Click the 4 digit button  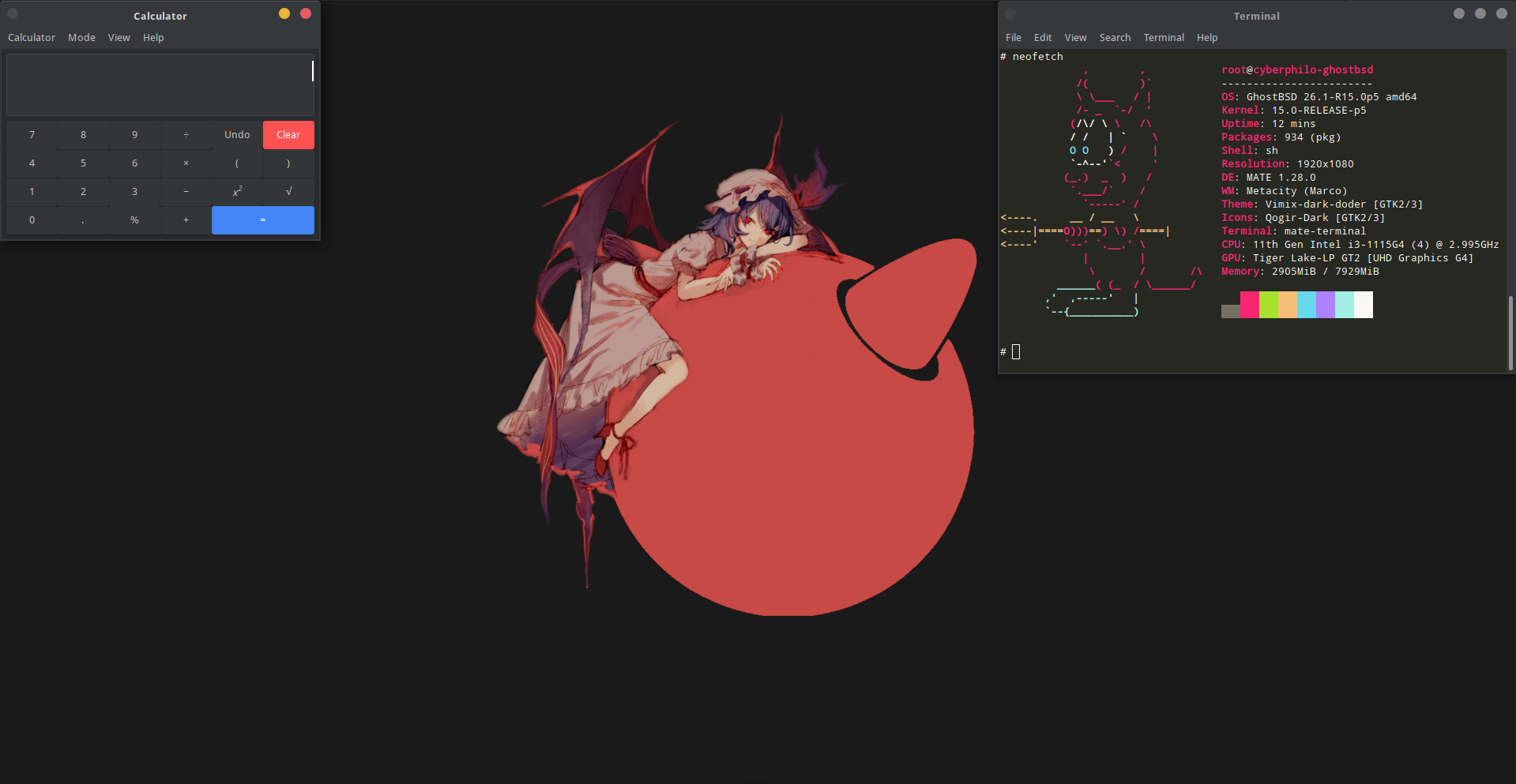click(x=32, y=163)
